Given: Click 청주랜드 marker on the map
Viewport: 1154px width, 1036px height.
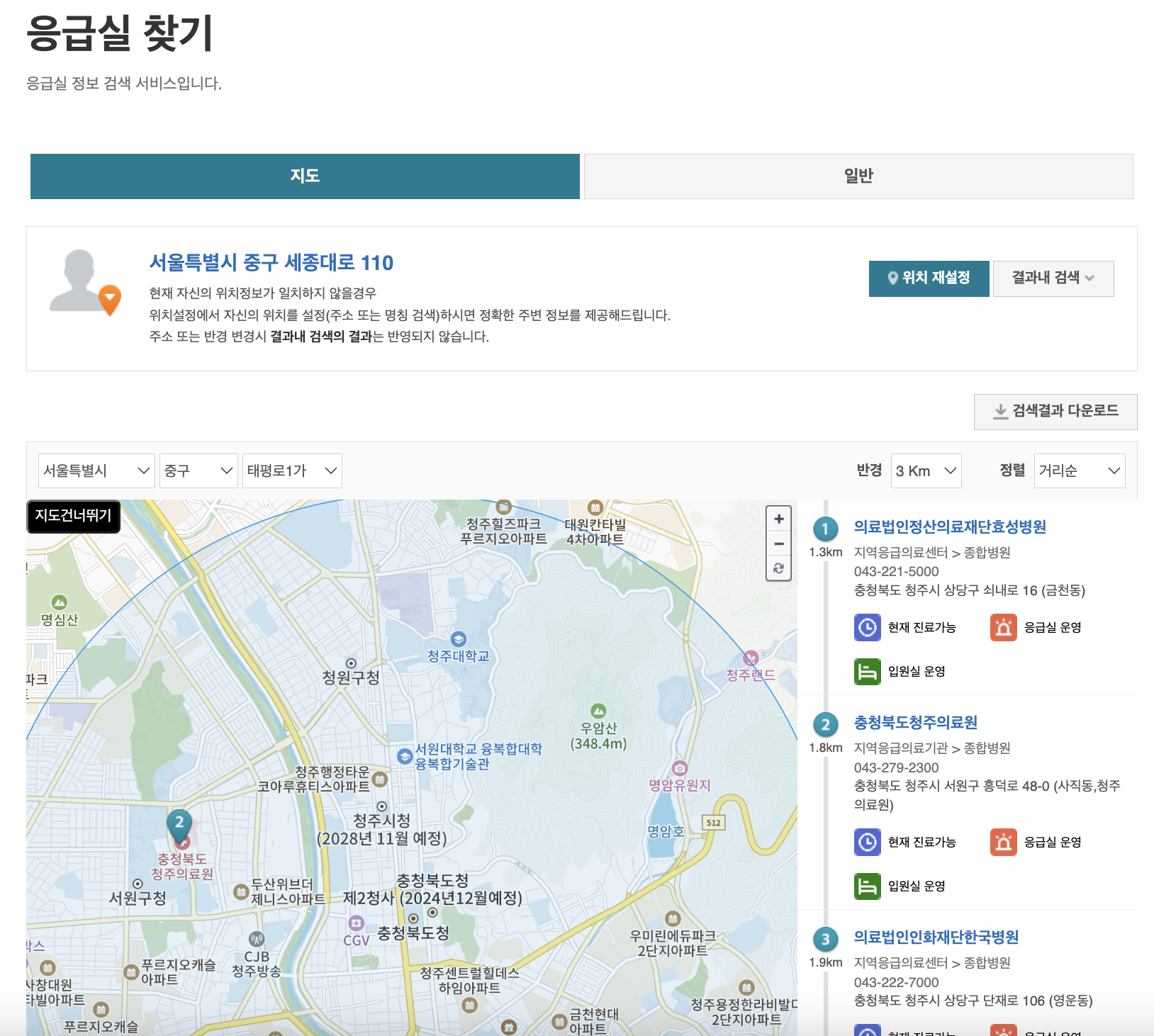Looking at the screenshot, I should coord(751,658).
